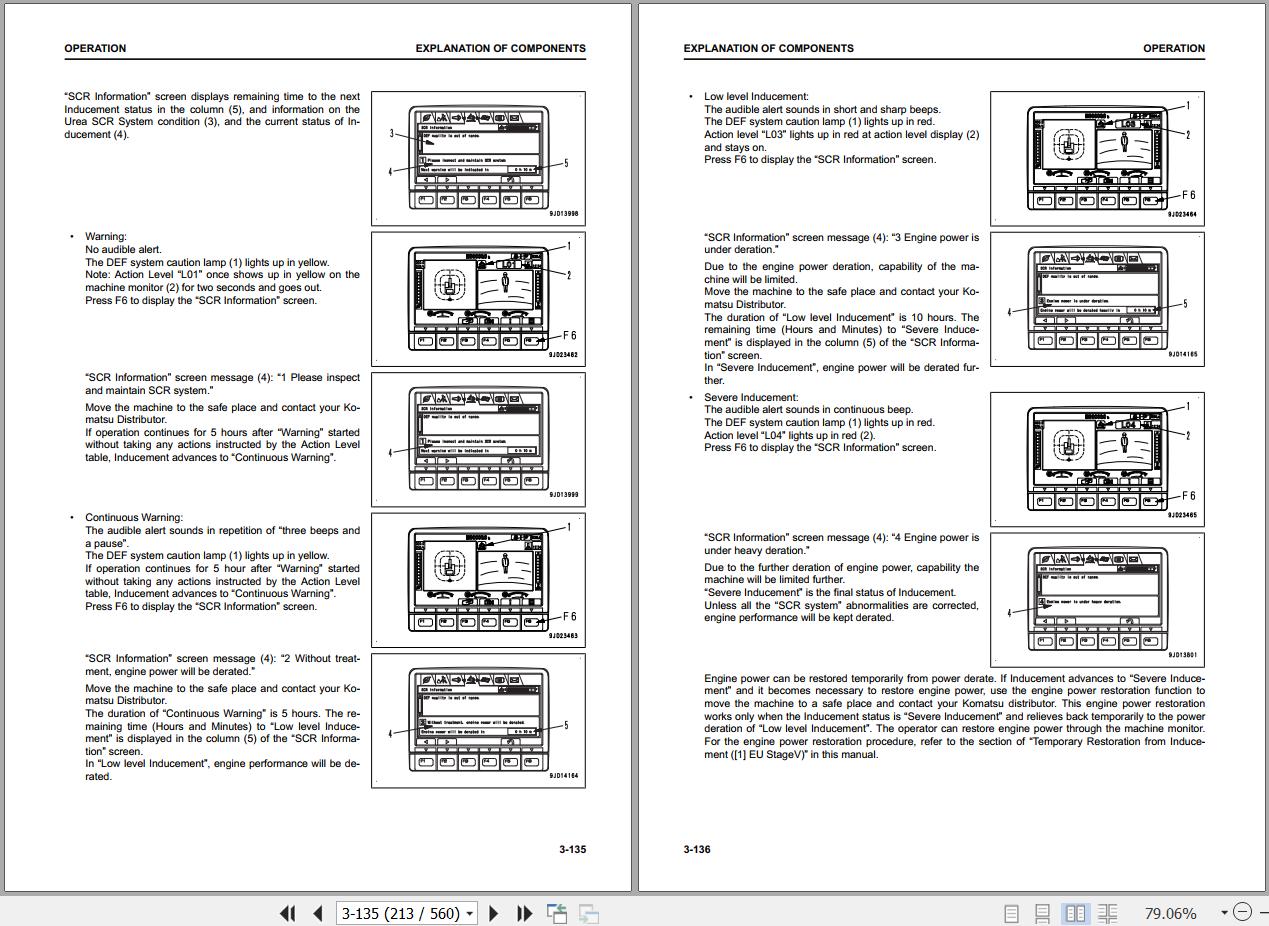Jump to the last page
The height and width of the screenshot is (926, 1269).
524,913
